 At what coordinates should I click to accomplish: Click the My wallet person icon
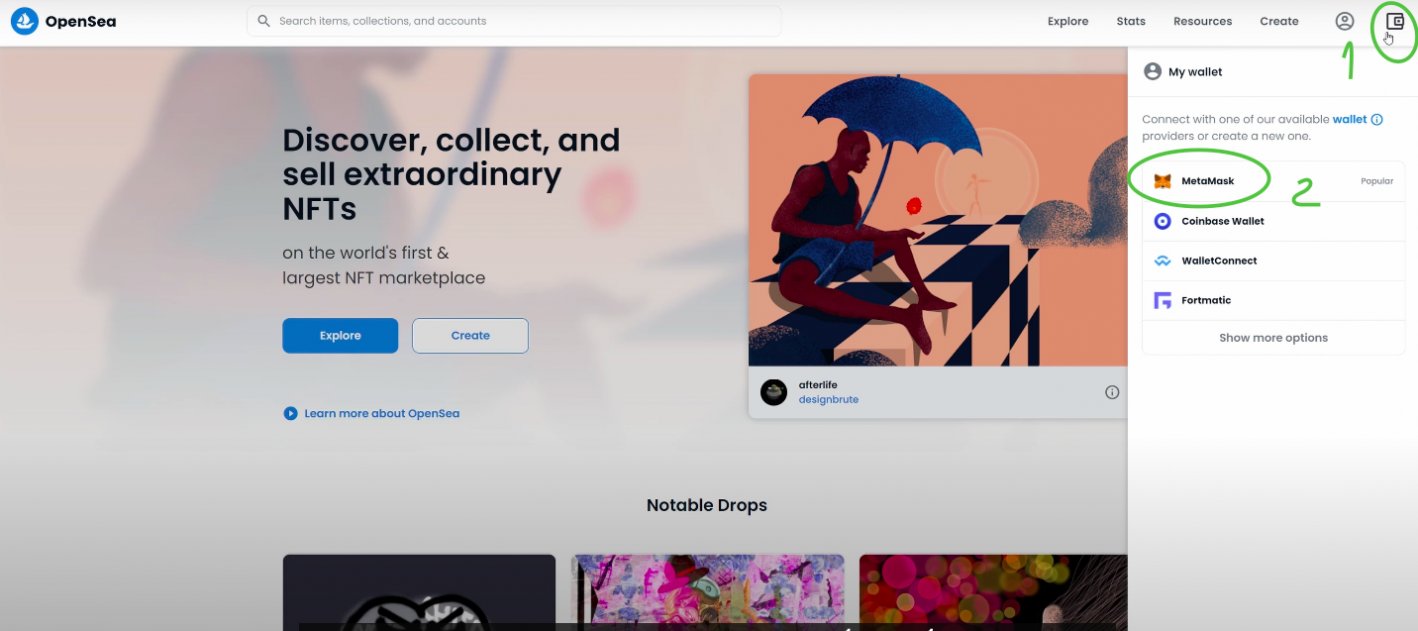pos(1152,72)
